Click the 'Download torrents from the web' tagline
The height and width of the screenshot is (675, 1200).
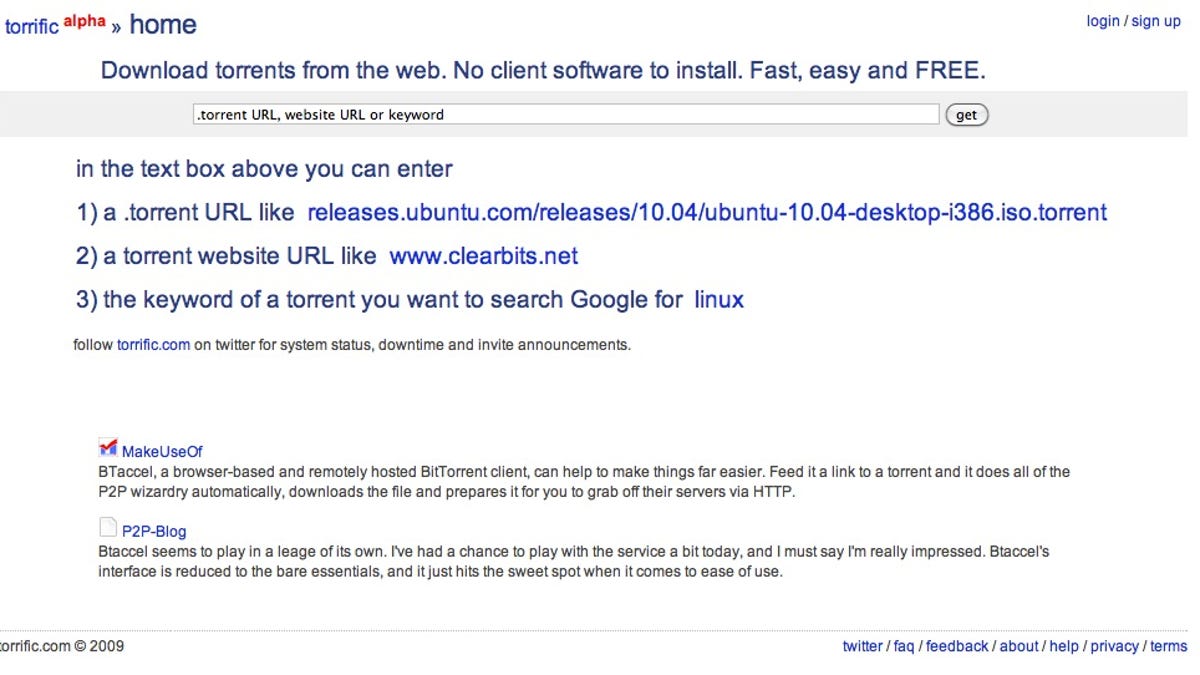pos(543,71)
